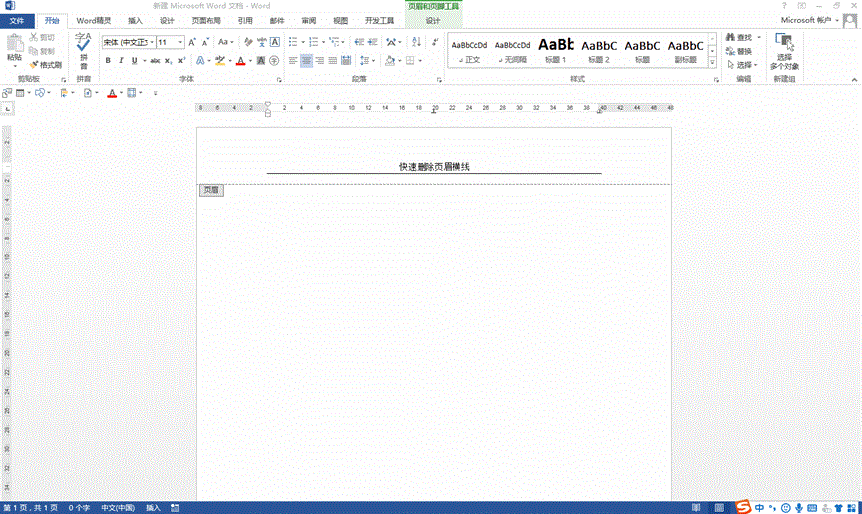
Task: Toggle Bold formatting
Action: point(108,60)
